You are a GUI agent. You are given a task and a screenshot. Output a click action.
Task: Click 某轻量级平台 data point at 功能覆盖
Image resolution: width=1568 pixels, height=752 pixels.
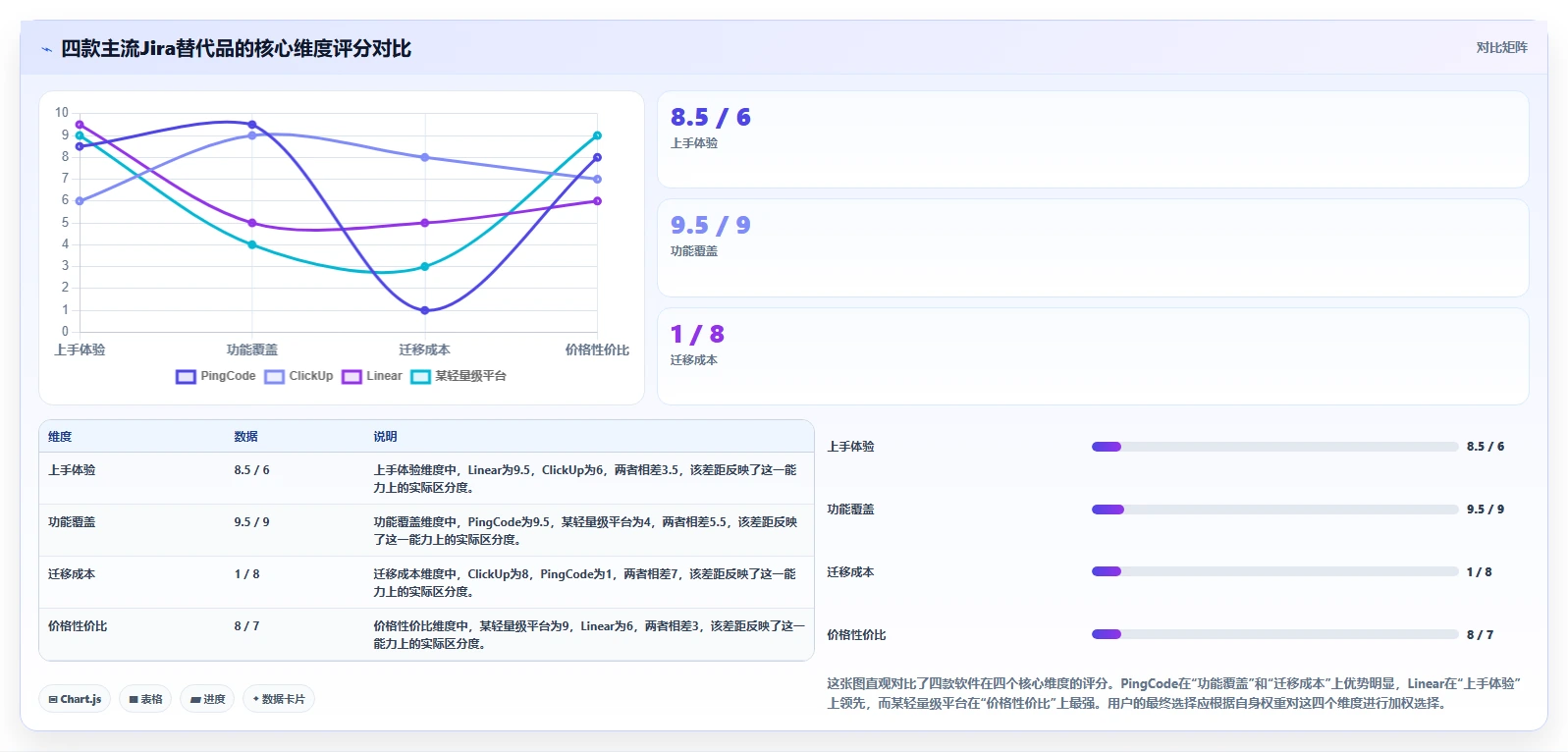252,244
